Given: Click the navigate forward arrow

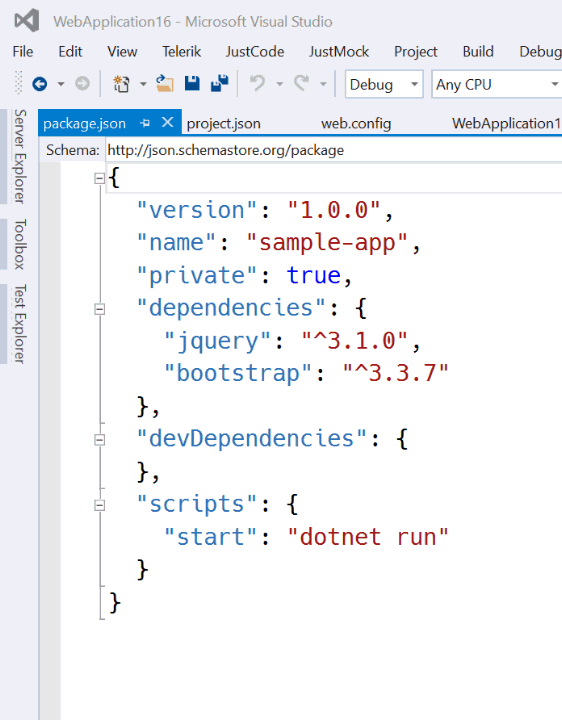Looking at the screenshot, I should coord(82,84).
